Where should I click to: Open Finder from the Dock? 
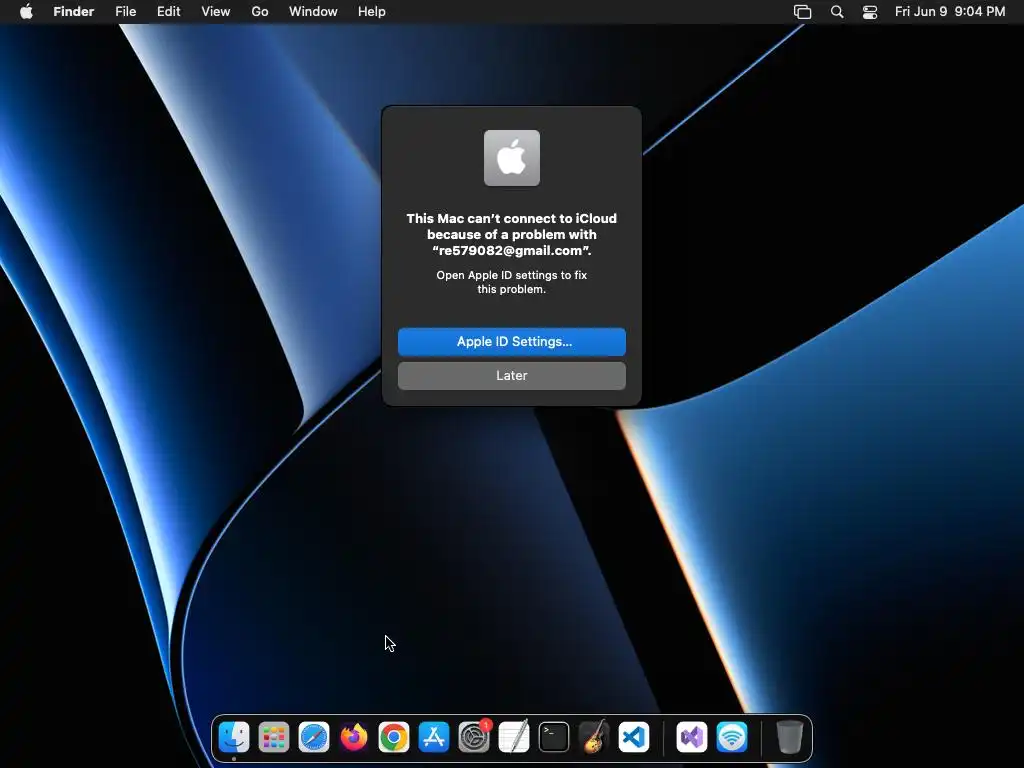click(234, 737)
